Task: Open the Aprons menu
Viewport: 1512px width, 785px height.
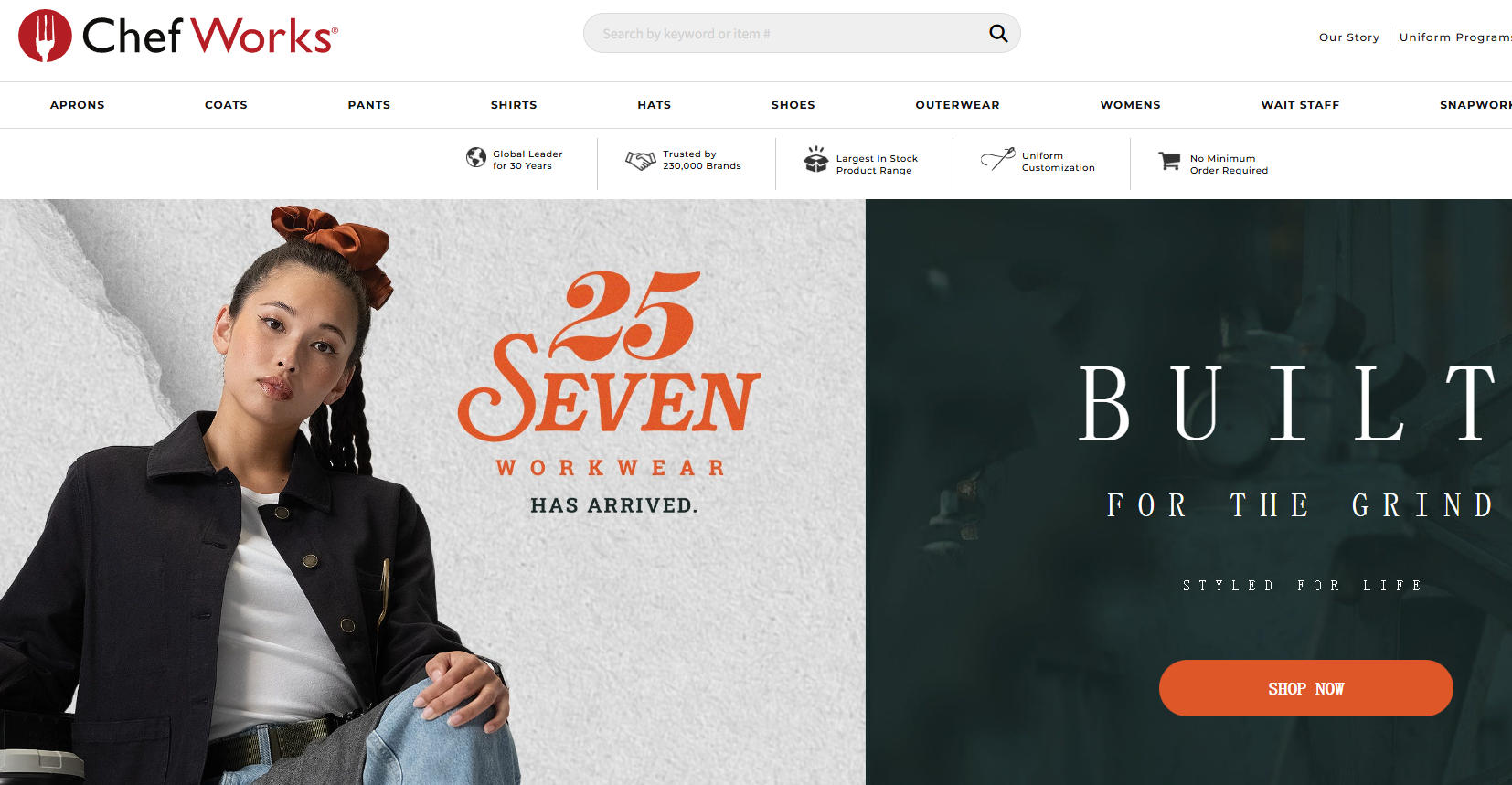Action: [78, 105]
